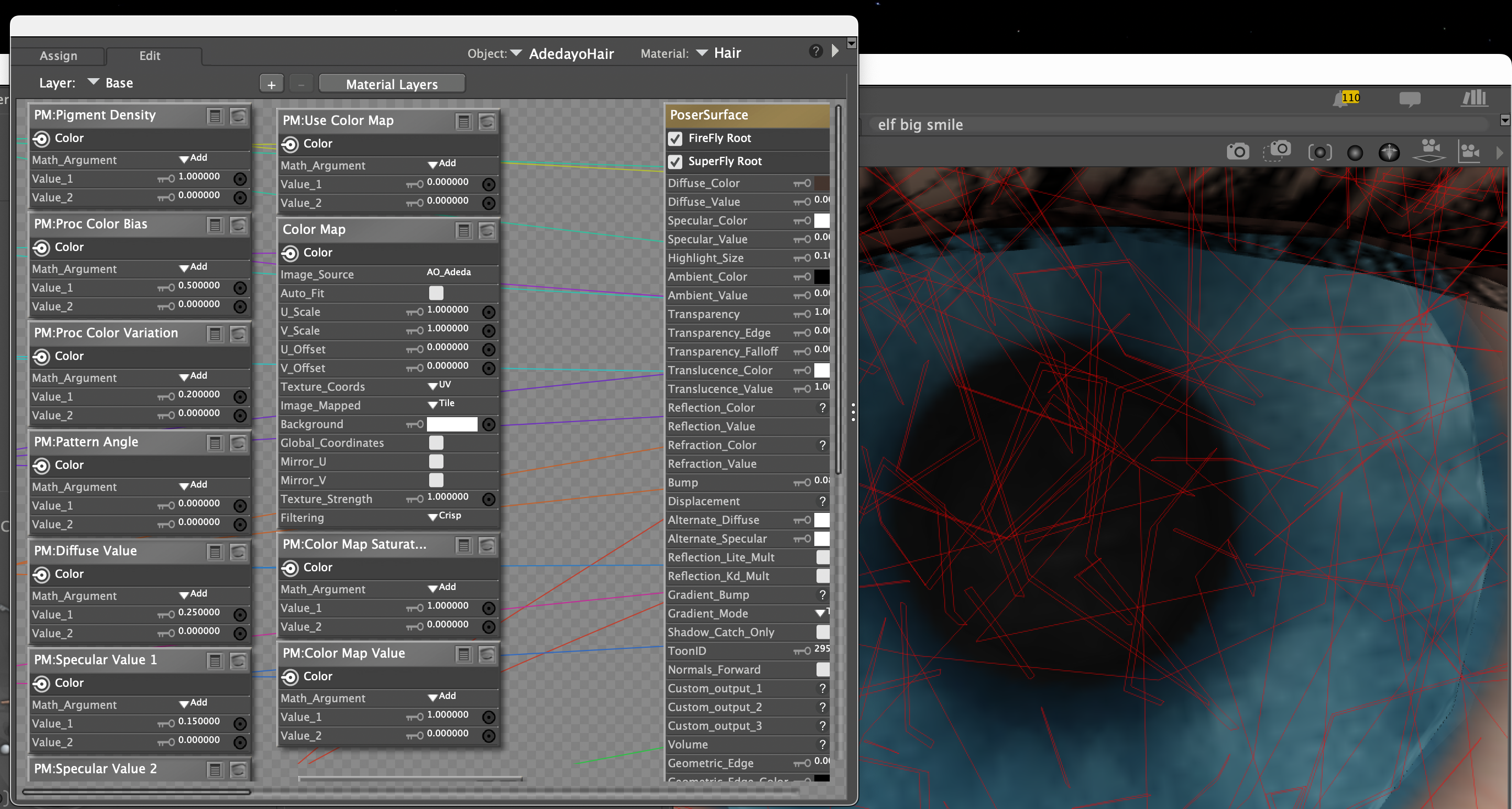Open the speech bubble comments icon
Screen dimensions: 1512x809
(1409, 99)
